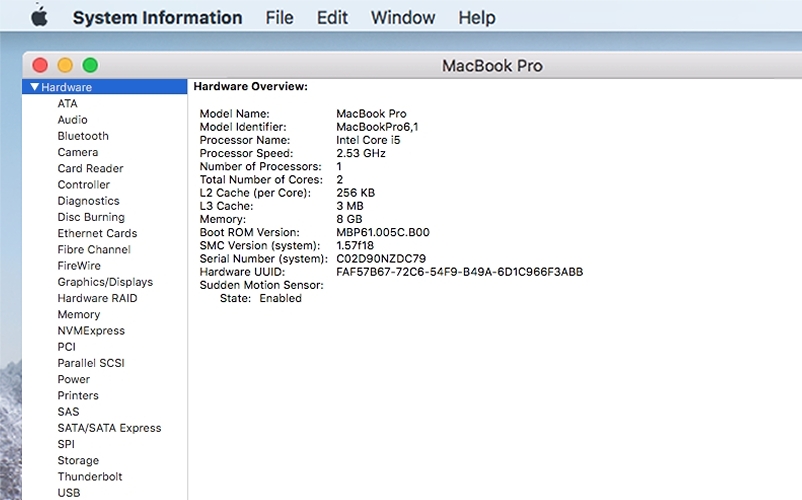This screenshot has height=500, width=802.
Task: Select SATA/SATA Express in the sidebar
Action: pyautogui.click(x=109, y=428)
